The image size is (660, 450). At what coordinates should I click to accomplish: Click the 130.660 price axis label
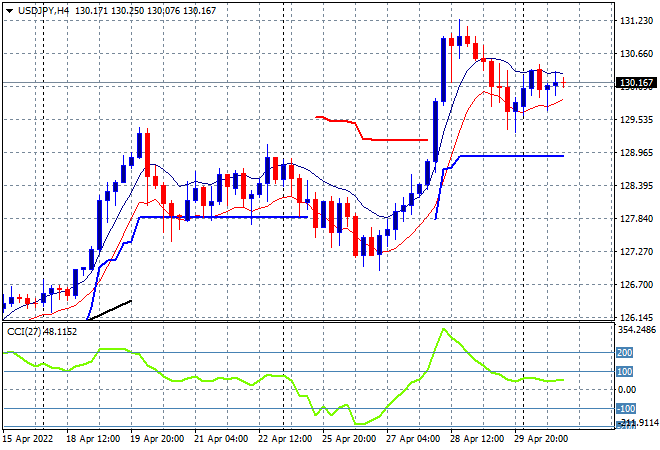[x=637, y=54]
